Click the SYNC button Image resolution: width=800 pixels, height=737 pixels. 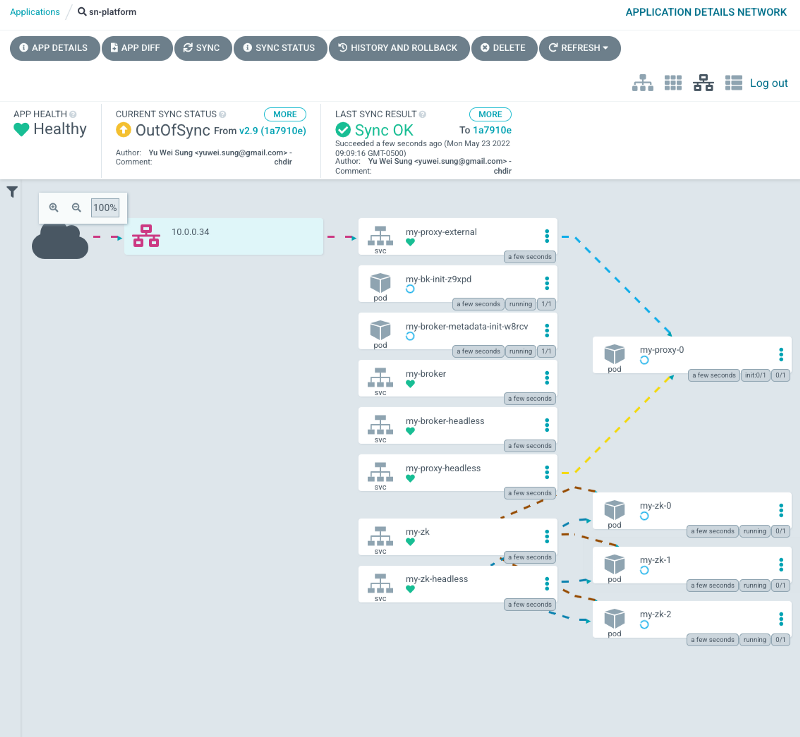(x=202, y=48)
